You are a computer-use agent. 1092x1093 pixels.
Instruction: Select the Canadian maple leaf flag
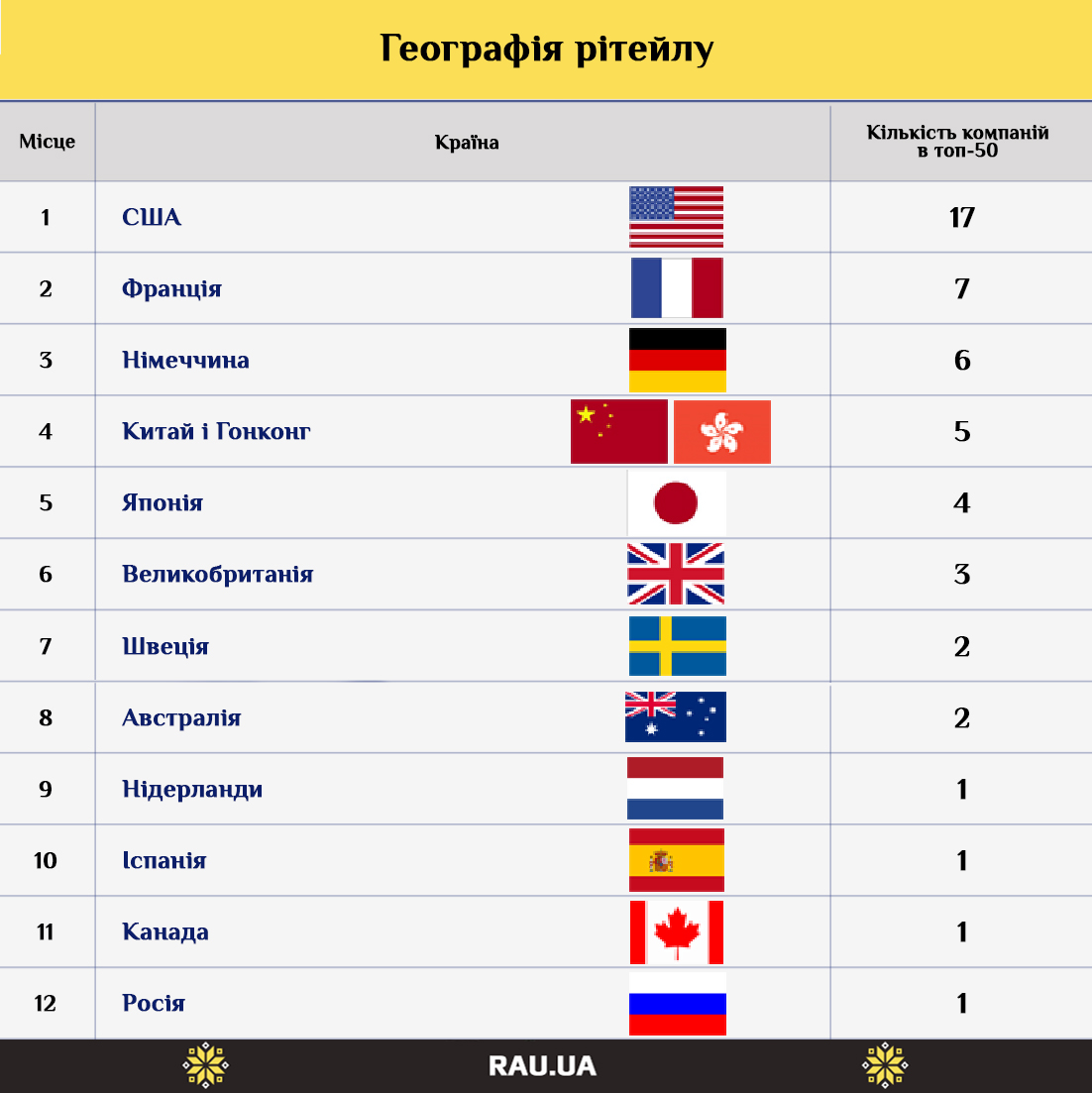click(x=677, y=932)
